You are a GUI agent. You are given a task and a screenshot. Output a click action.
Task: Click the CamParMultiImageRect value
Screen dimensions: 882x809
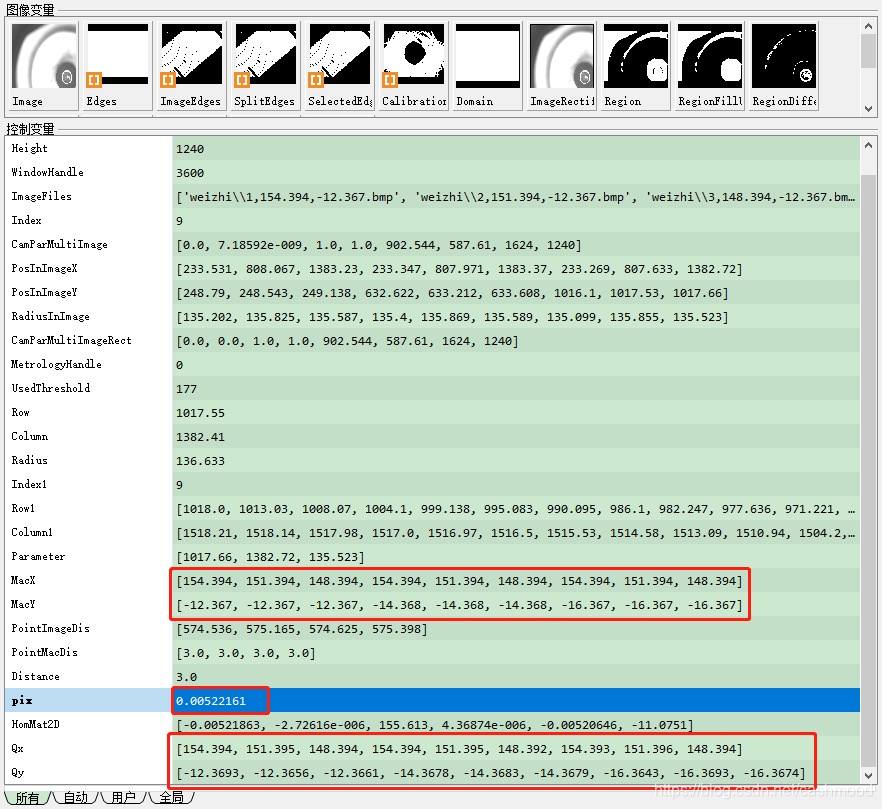coord(347,341)
